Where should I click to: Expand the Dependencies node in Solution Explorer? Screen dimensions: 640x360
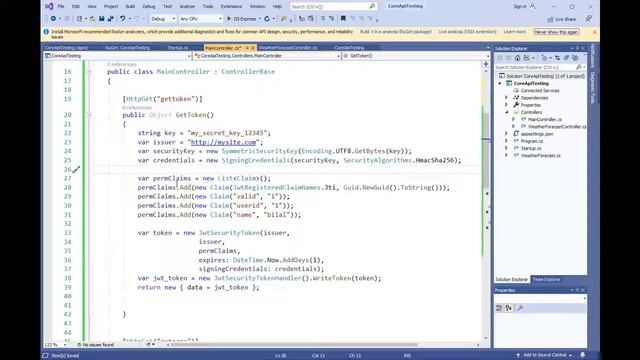click(x=507, y=98)
